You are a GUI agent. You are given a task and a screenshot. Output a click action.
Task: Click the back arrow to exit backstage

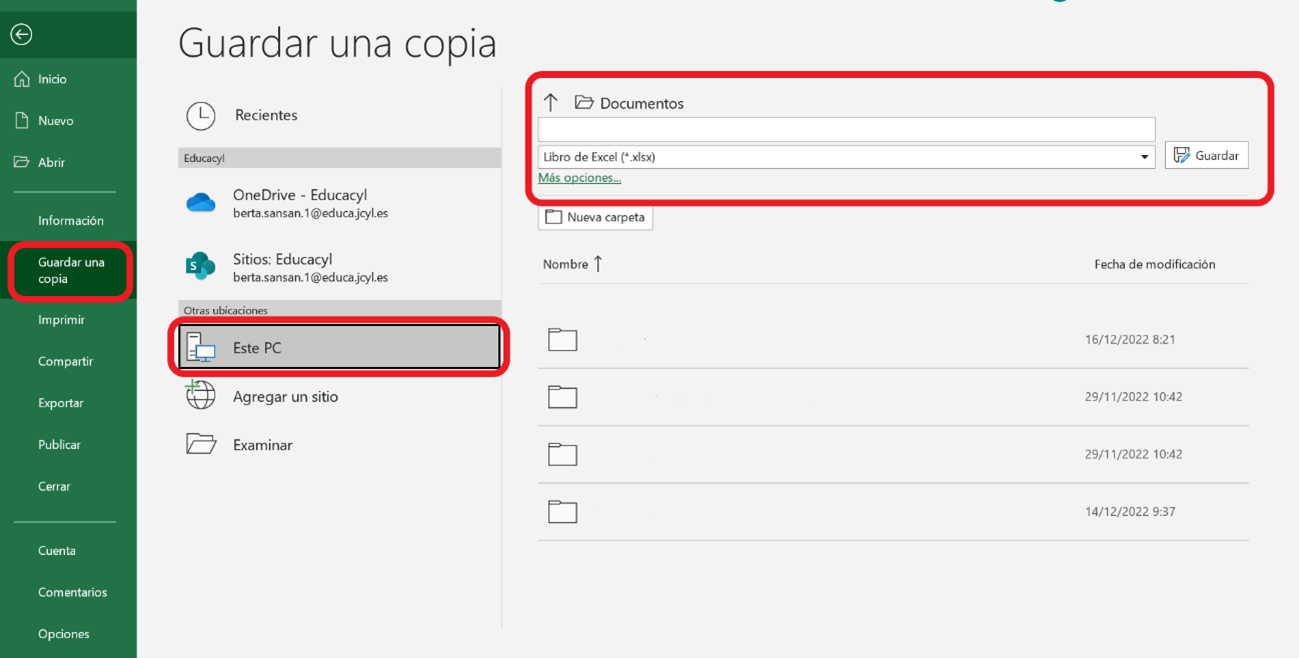pos(21,35)
